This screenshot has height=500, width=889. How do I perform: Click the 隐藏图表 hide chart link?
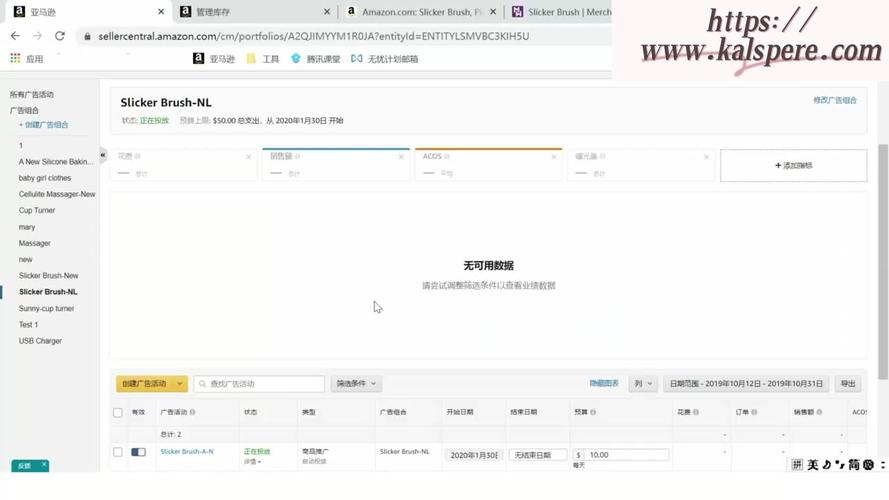click(x=604, y=383)
